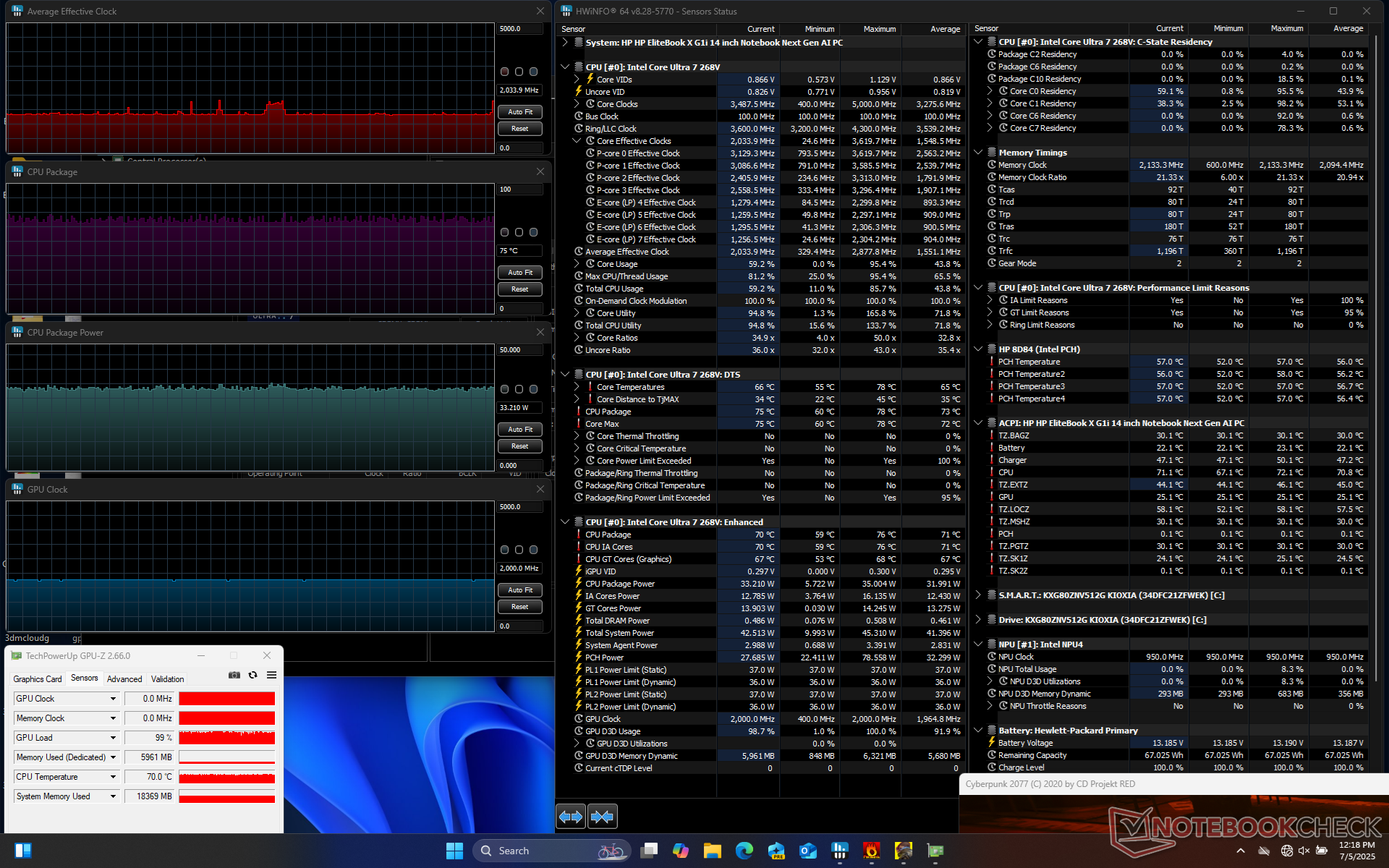Click the red GPU Load history bar
This screenshot has width=1389, height=868.
[x=226, y=738]
